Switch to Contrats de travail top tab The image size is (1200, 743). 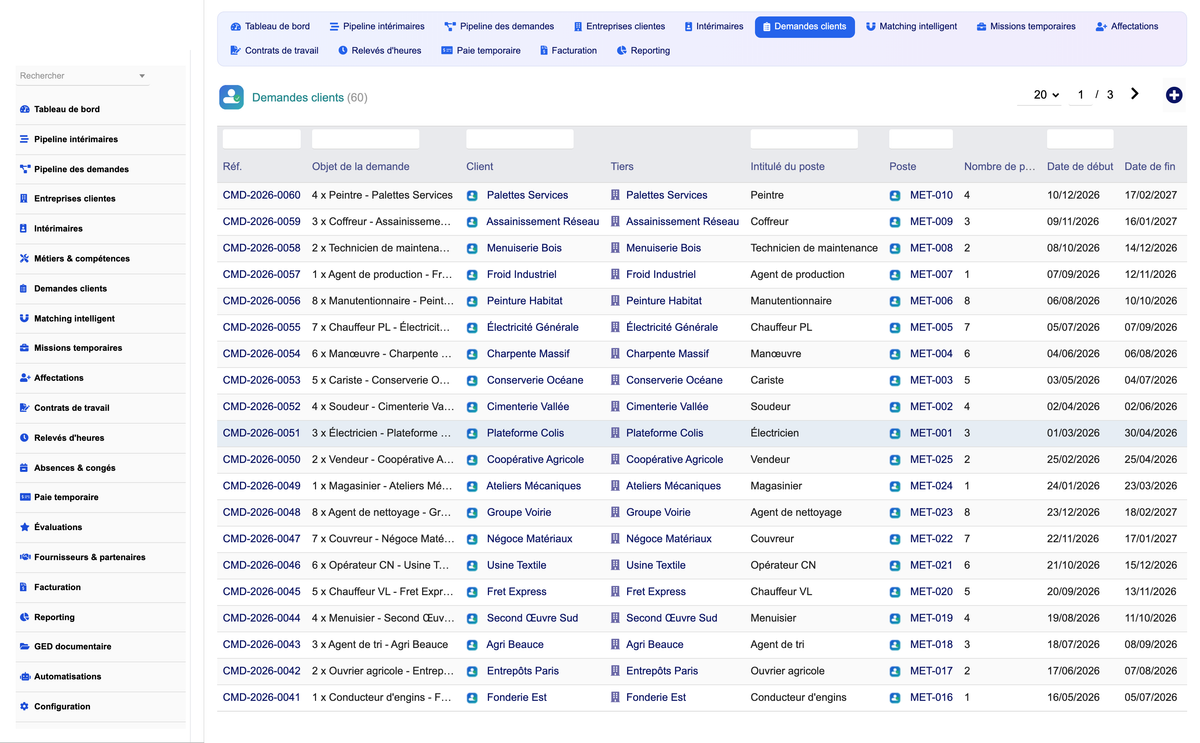(274, 50)
